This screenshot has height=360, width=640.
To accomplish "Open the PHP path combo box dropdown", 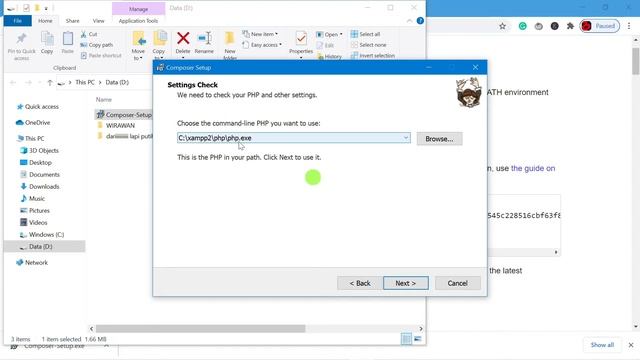I will pyautogui.click(x=406, y=138).
